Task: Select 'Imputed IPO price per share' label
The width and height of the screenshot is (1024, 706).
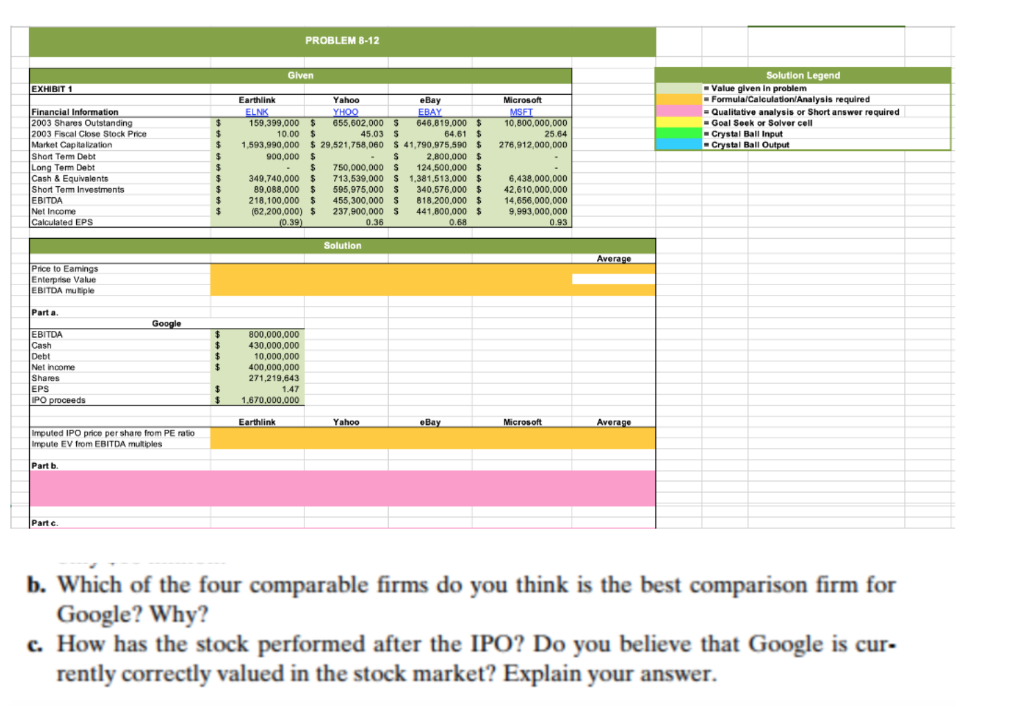Action: (x=113, y=433)
